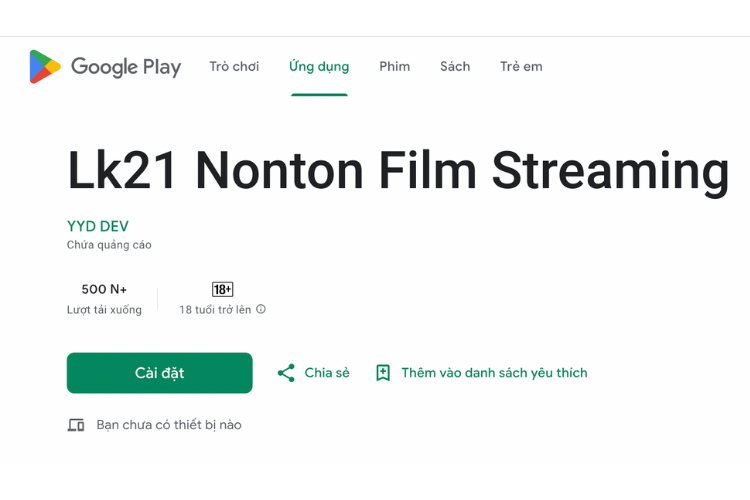Click the Google Play triangle logo
The height and width of the screenshot is (500, 750).
click(44, 67)
